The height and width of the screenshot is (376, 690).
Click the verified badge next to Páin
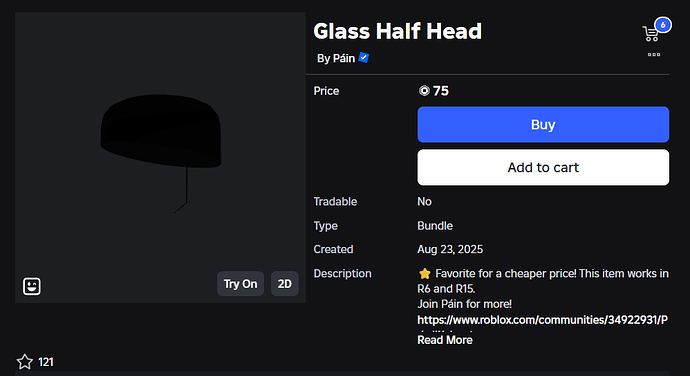tap(363, 58)
